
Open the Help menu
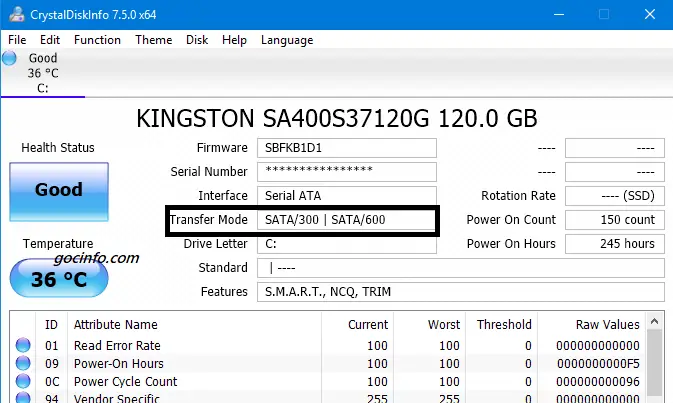(x=234, y=40)
